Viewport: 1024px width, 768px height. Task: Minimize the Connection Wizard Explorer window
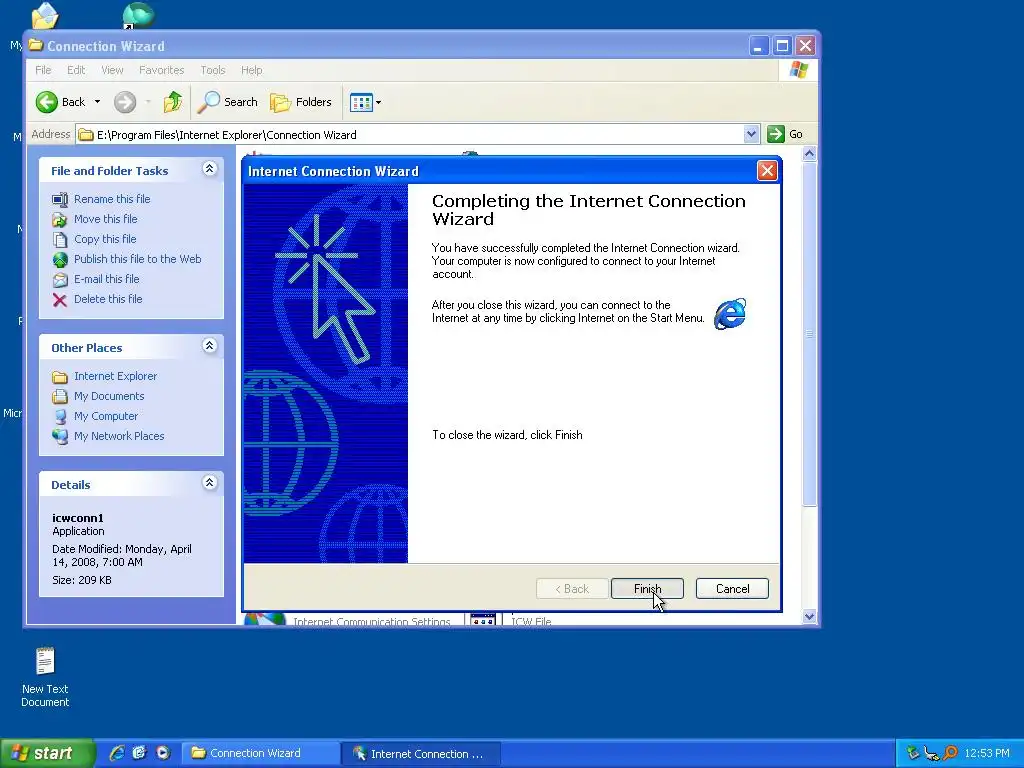point(758,46)
